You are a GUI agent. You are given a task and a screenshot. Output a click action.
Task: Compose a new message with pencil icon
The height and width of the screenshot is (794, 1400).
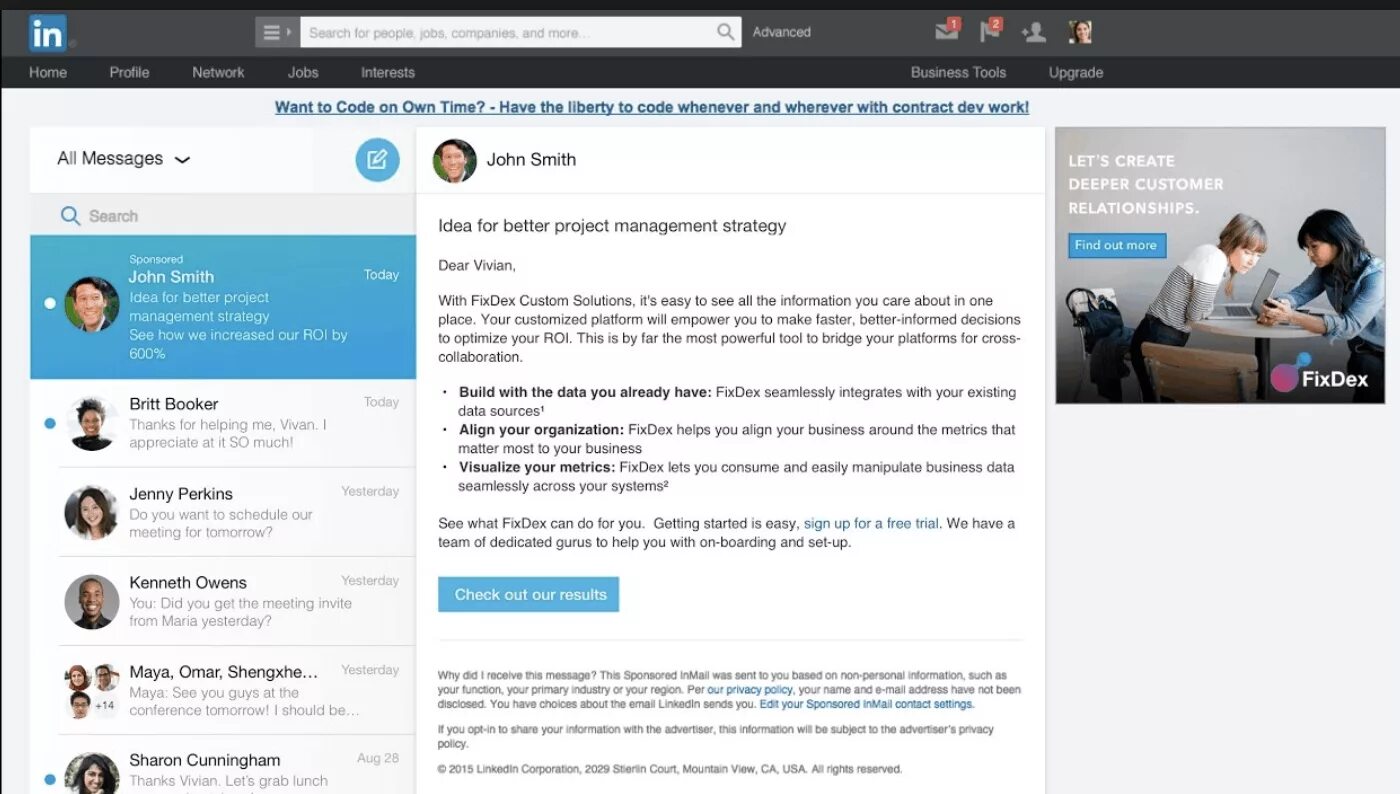click(377, 160)
